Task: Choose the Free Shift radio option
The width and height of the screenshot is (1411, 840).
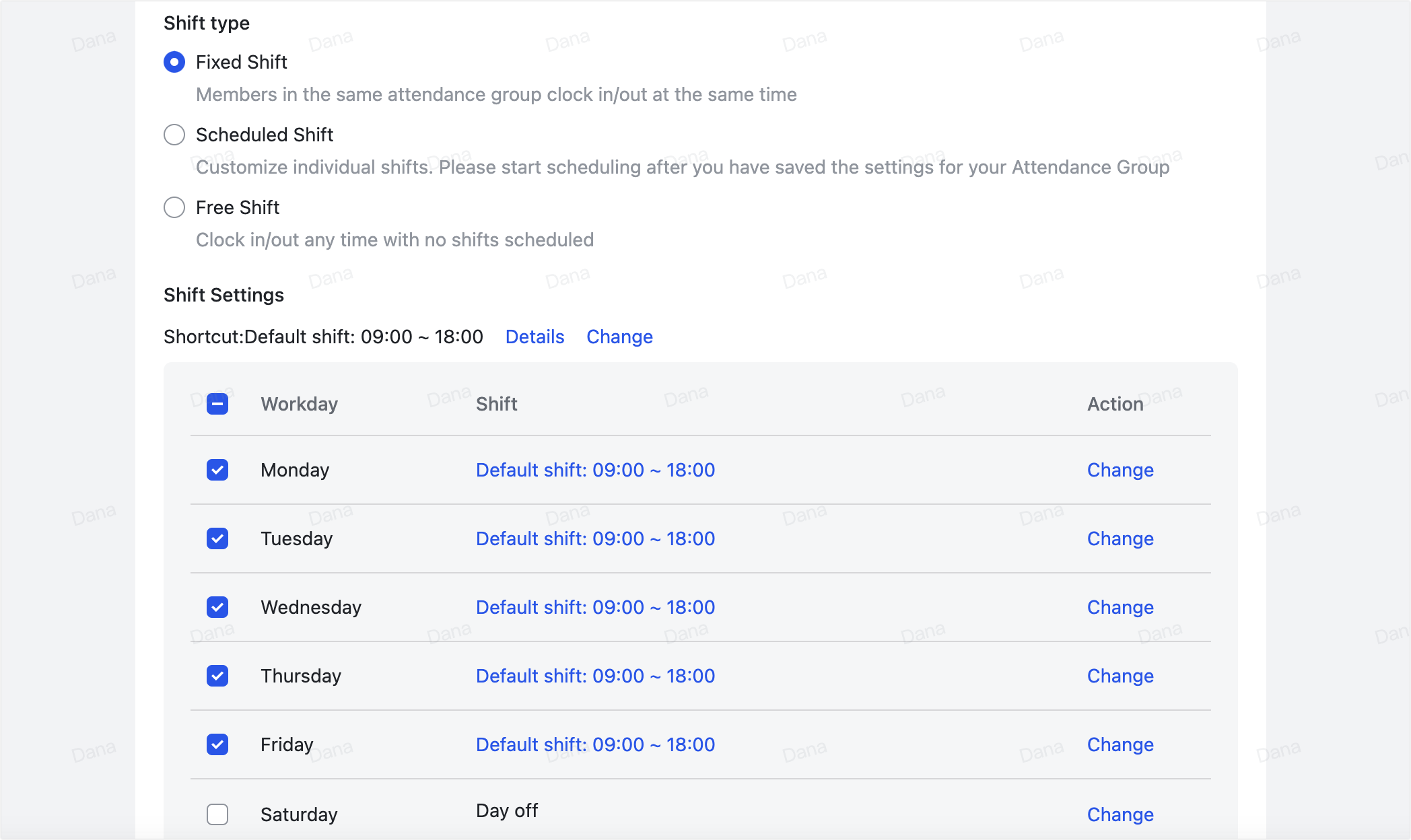Action: coord(174,207)
